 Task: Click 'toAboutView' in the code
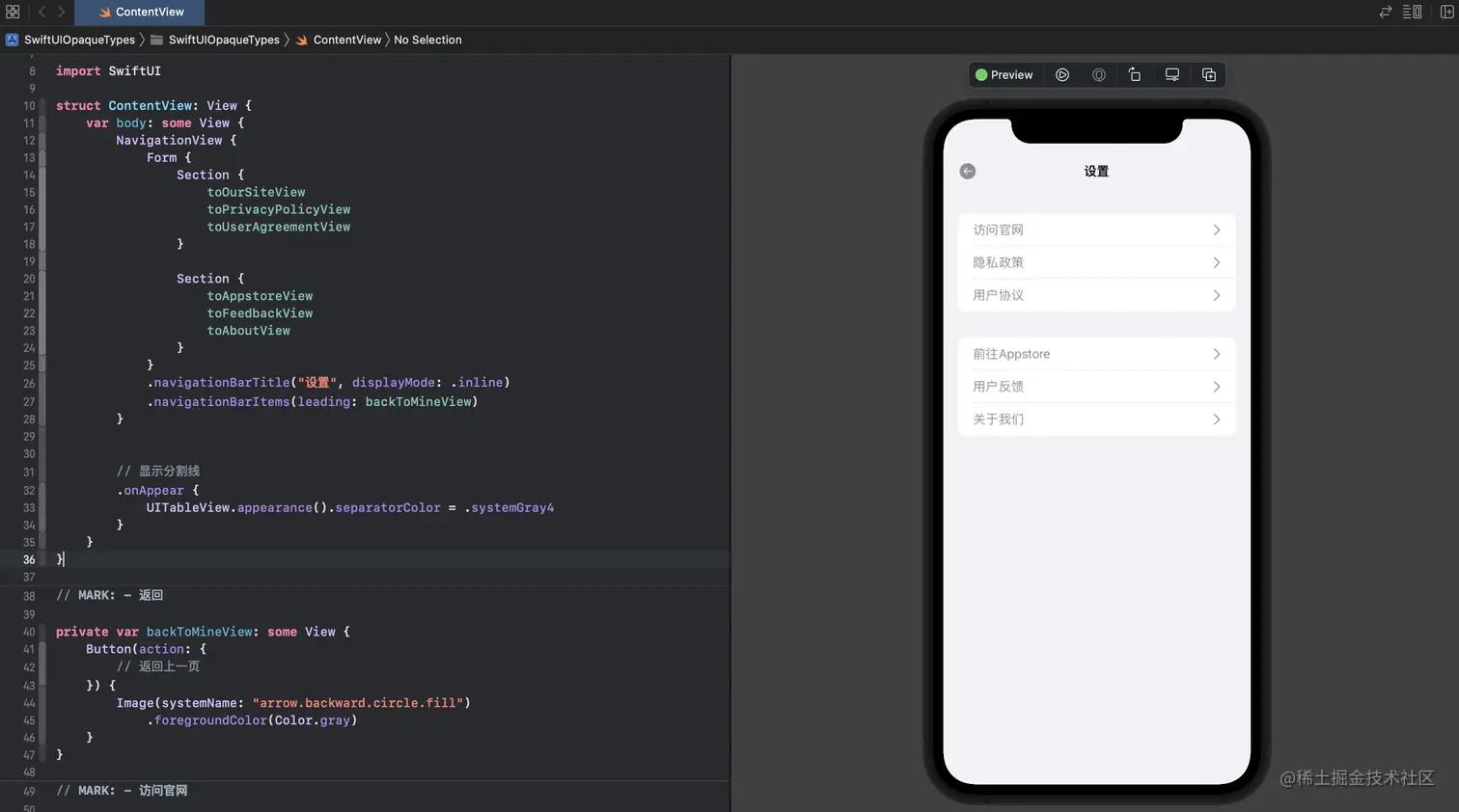click(248, 331)
